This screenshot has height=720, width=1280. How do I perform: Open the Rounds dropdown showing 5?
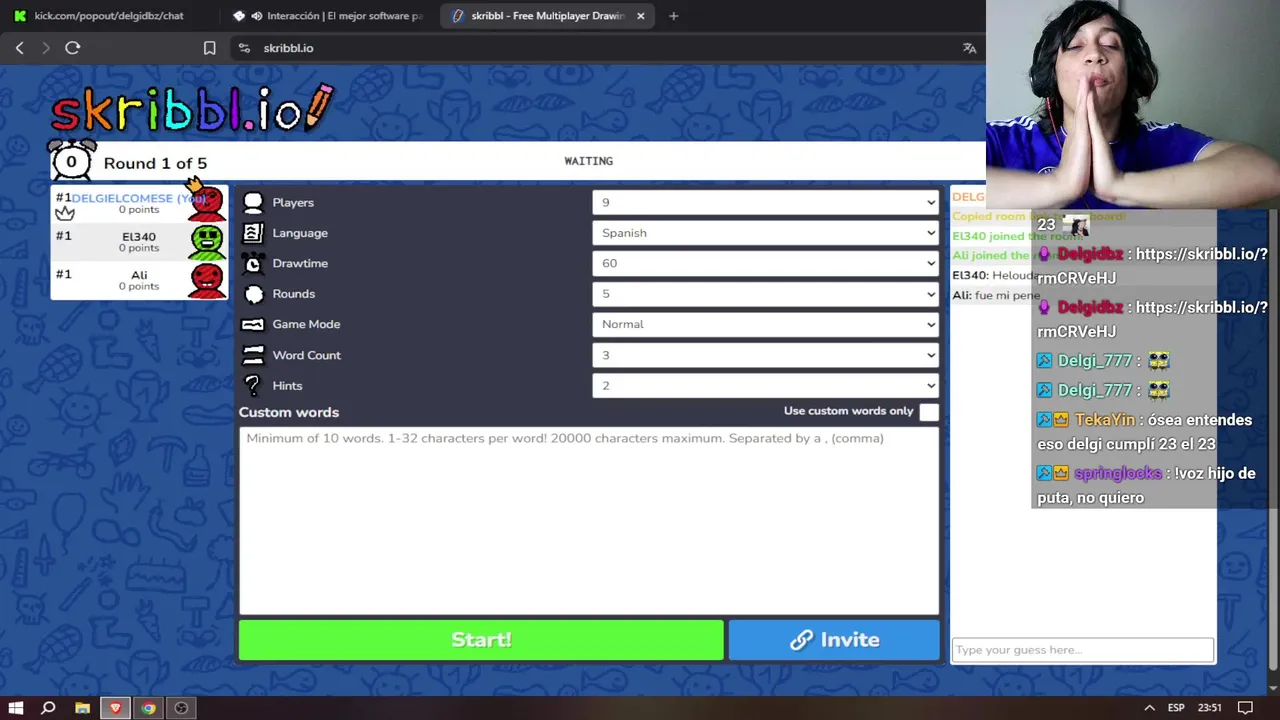click(x=766, y=294)
